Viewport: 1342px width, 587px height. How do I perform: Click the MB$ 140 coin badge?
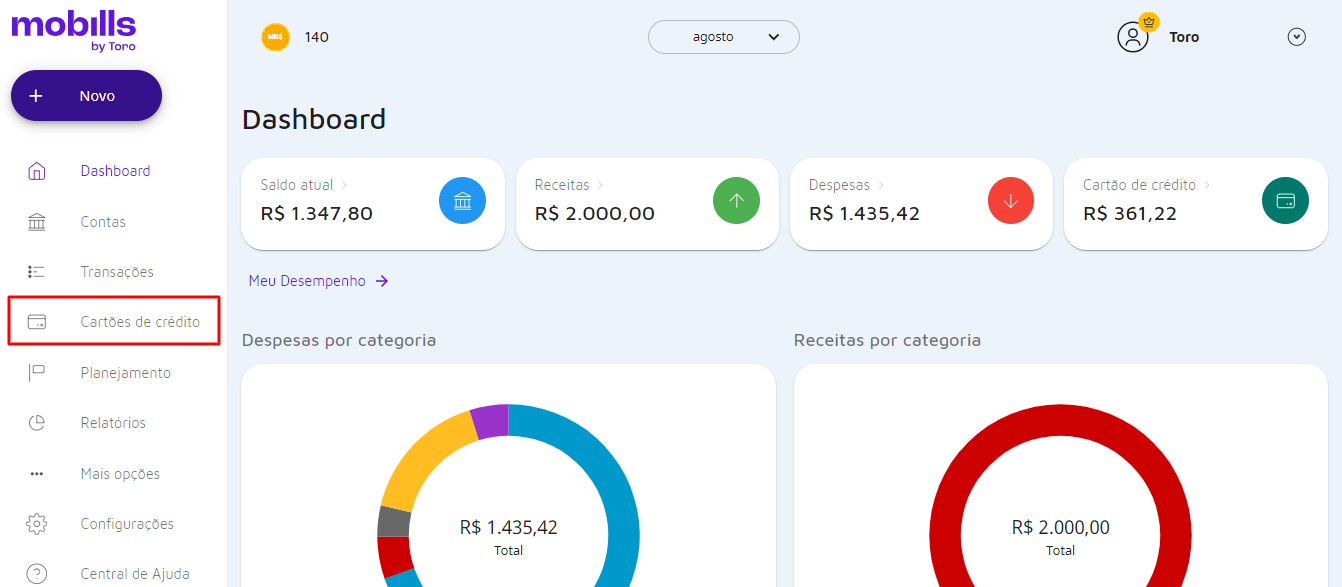(275, 36)
